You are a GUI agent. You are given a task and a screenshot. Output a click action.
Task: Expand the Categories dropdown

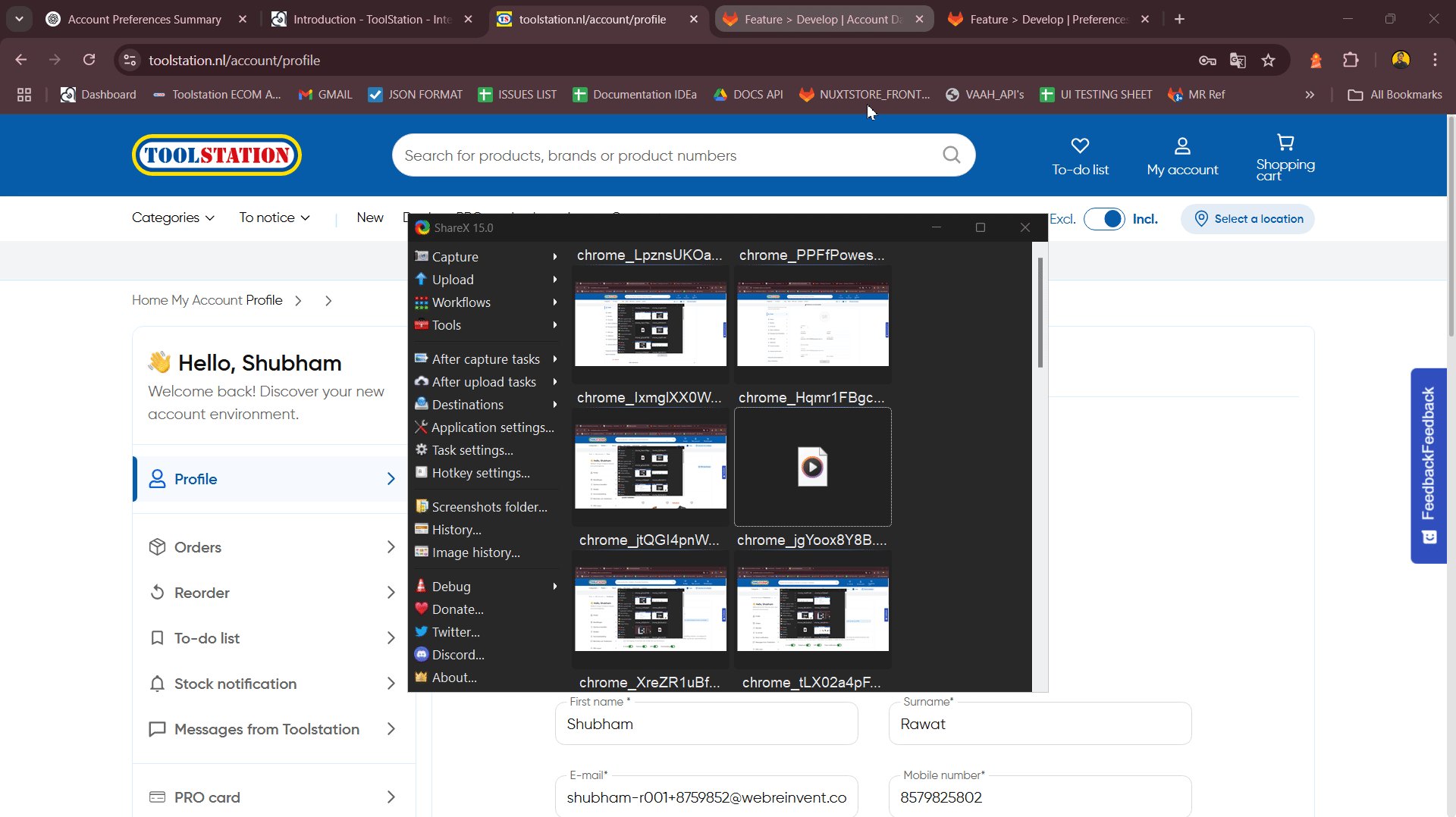tap(173, 218)
